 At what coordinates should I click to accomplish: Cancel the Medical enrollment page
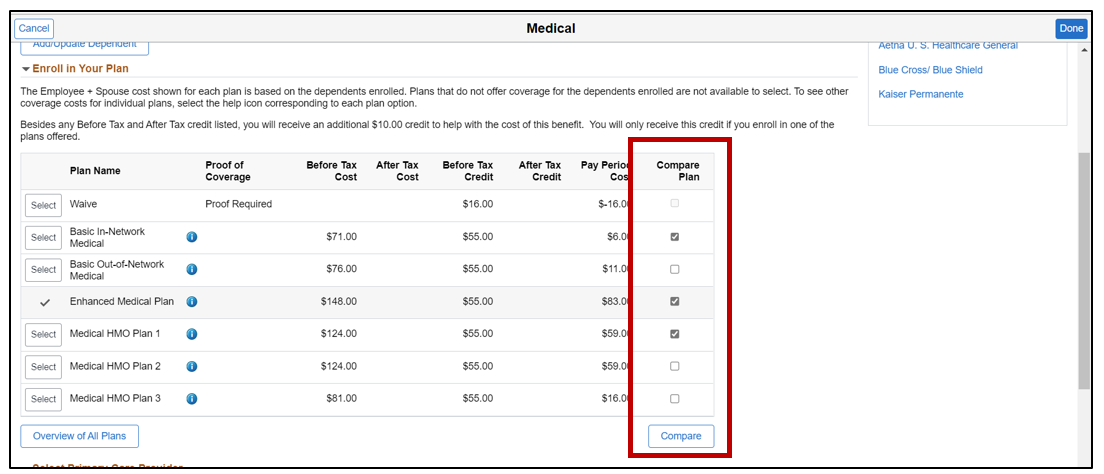click(x=33, y=29)
